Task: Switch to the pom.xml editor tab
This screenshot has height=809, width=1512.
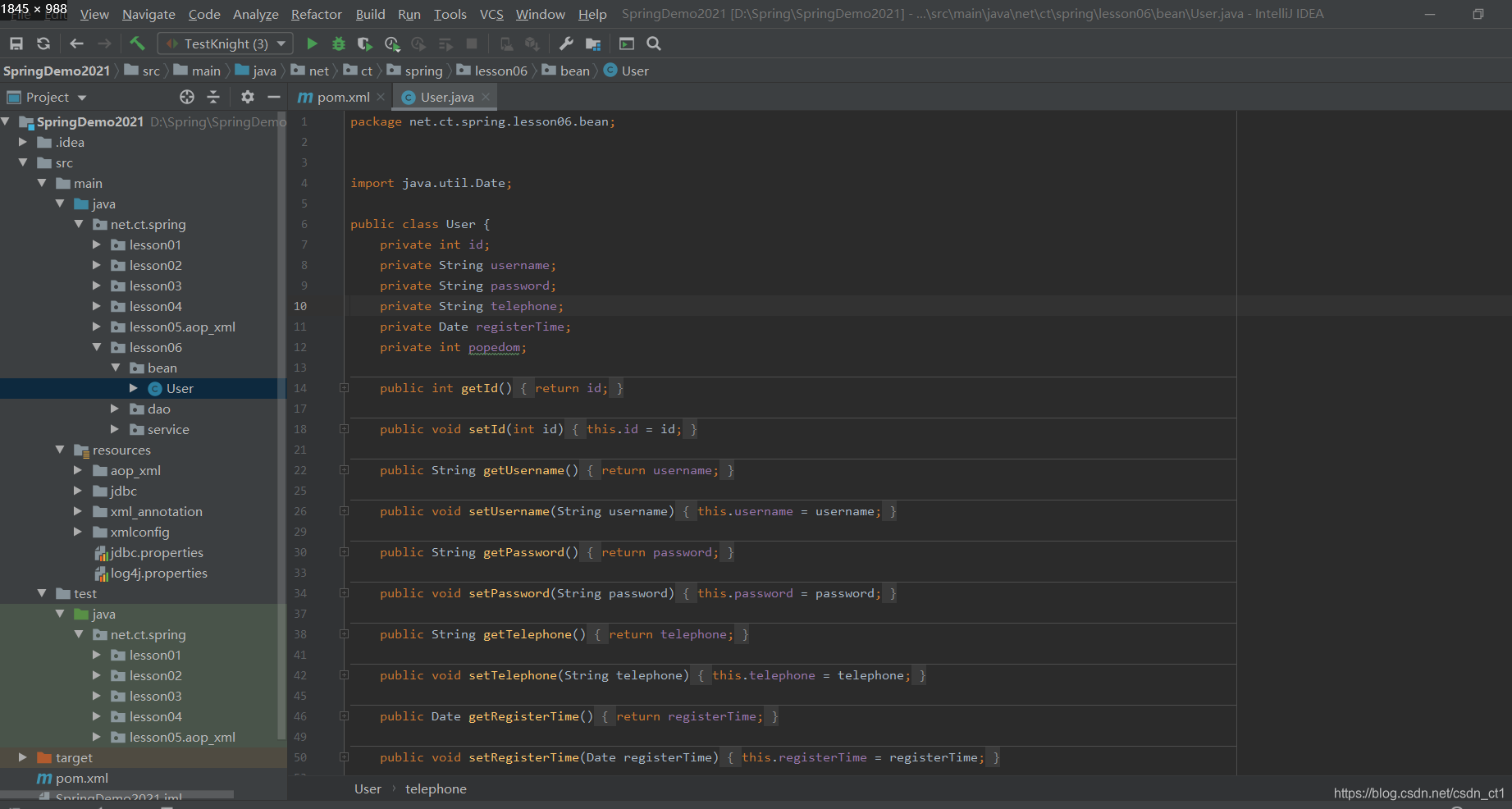Action: (340, 97)
